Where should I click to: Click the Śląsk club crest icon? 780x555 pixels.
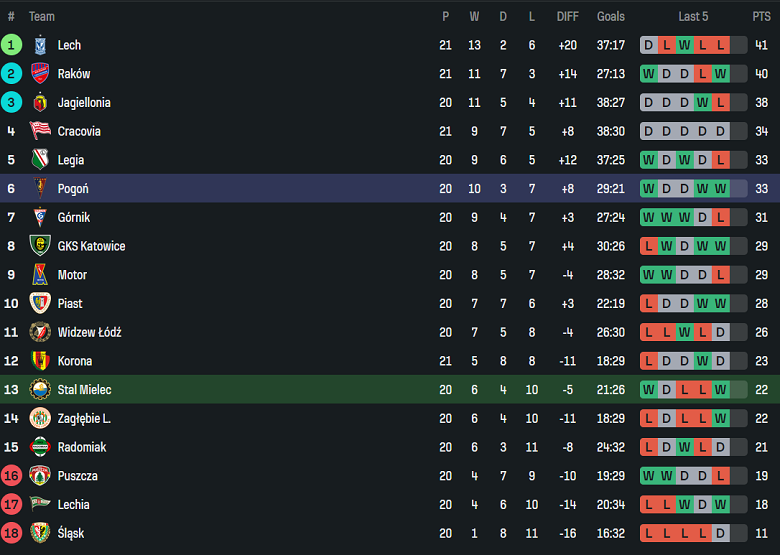(40, 533)
